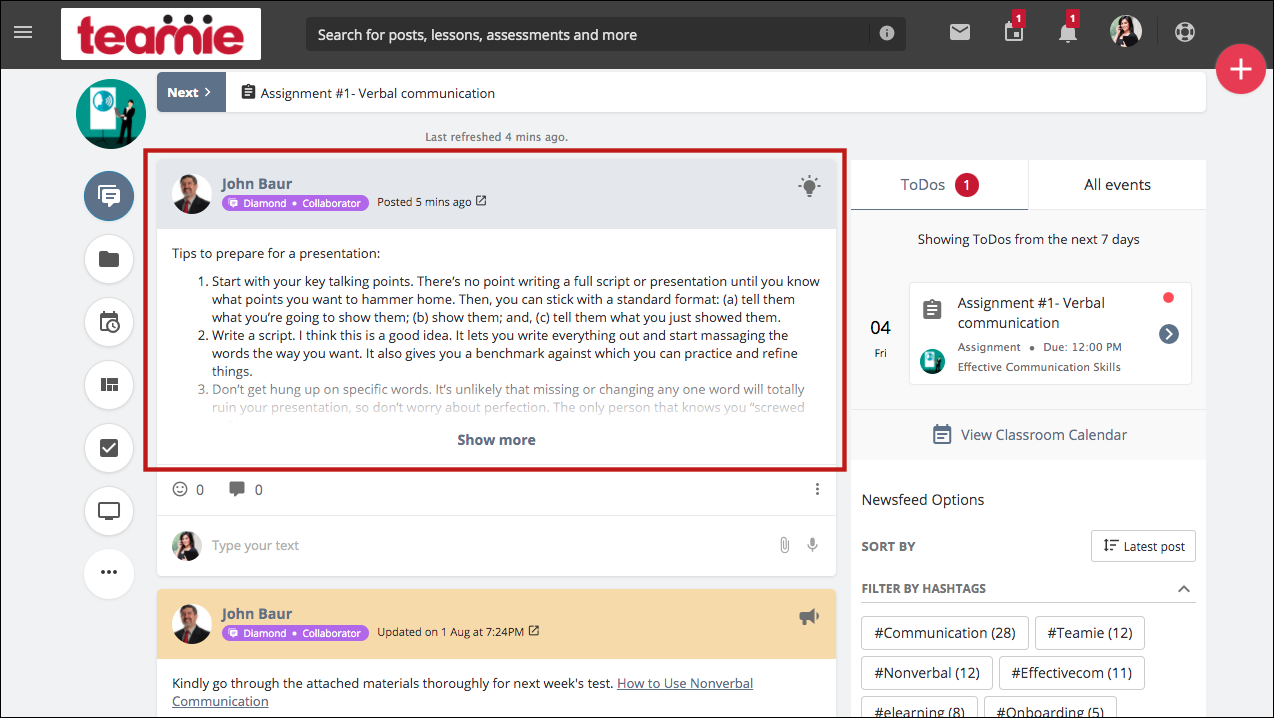
Task: Open the checkbox tasks sidebar icon
Action: 109,448
